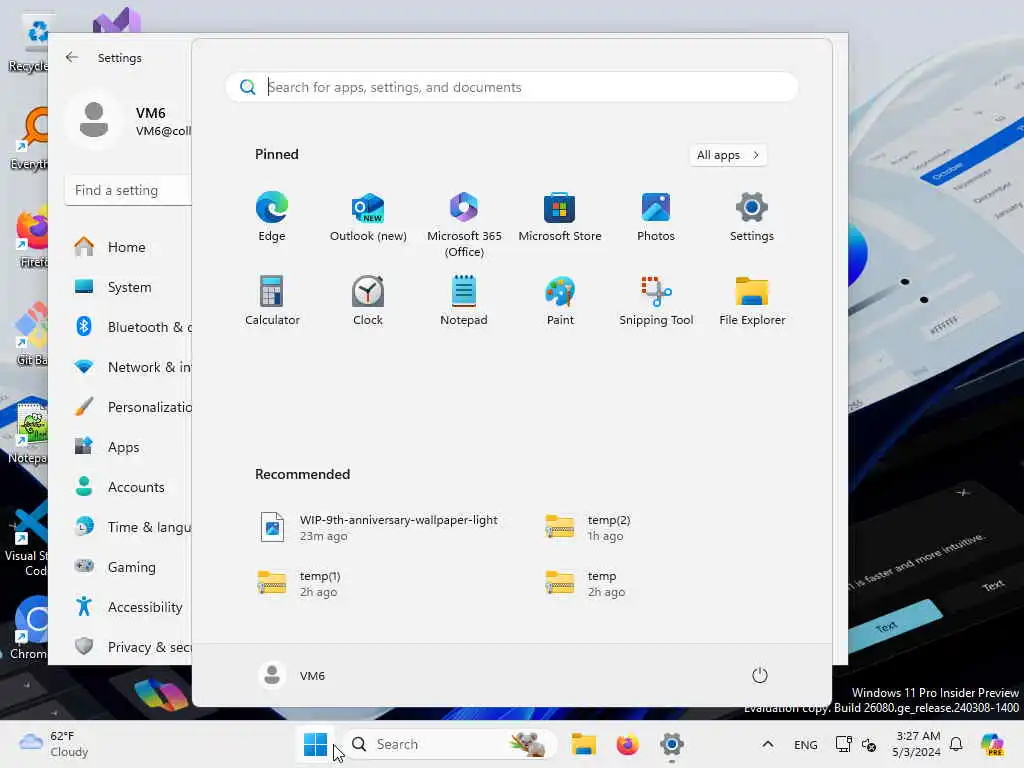Open Edge from pinned apps
Screen dimensions: 1024x768
click(x=272, y=217)
